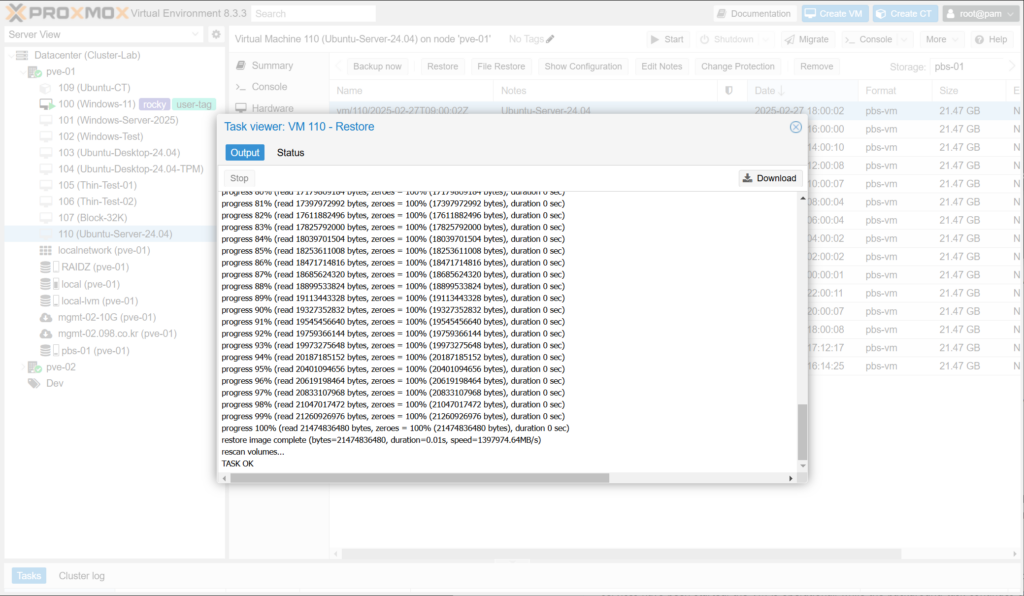Download the task log output

click(769, 178)
